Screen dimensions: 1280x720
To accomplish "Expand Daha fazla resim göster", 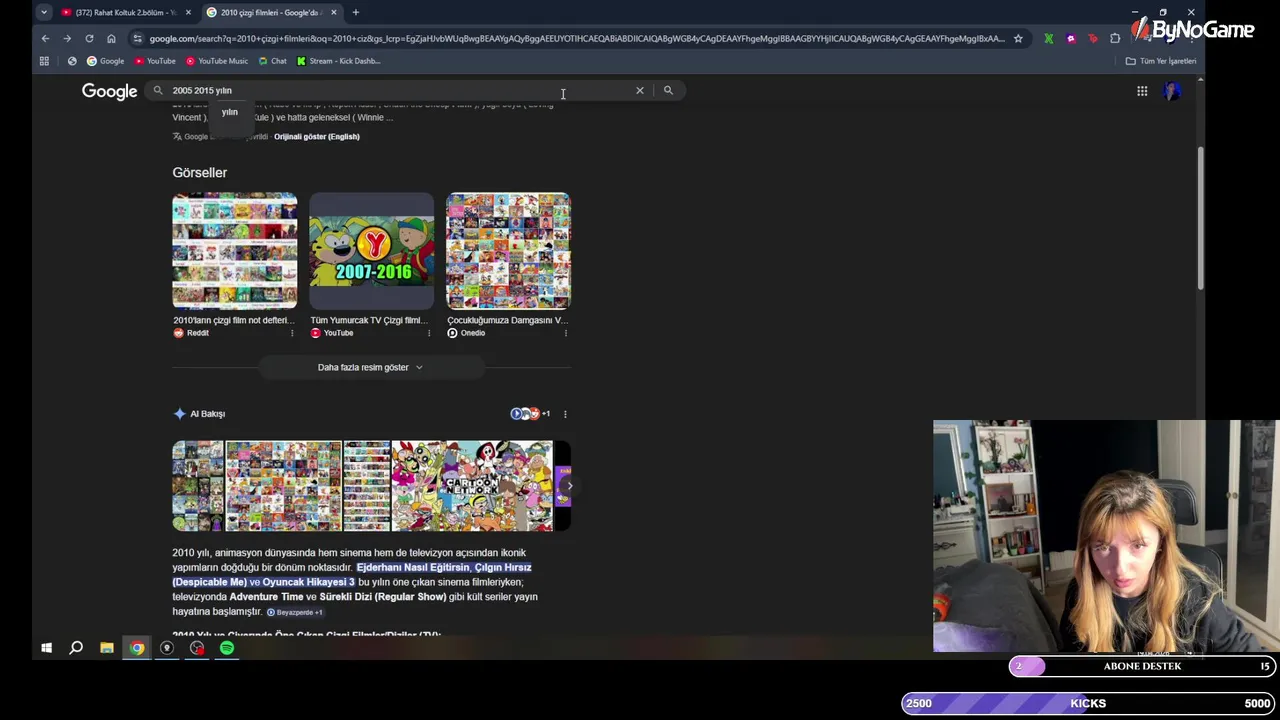I will point(370,367).
